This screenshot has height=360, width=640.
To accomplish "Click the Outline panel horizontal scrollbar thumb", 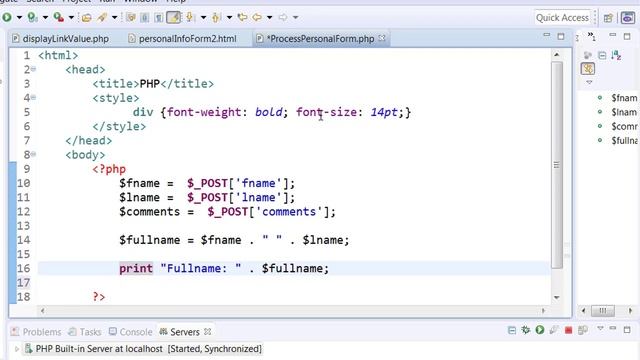I will point(602,311).
